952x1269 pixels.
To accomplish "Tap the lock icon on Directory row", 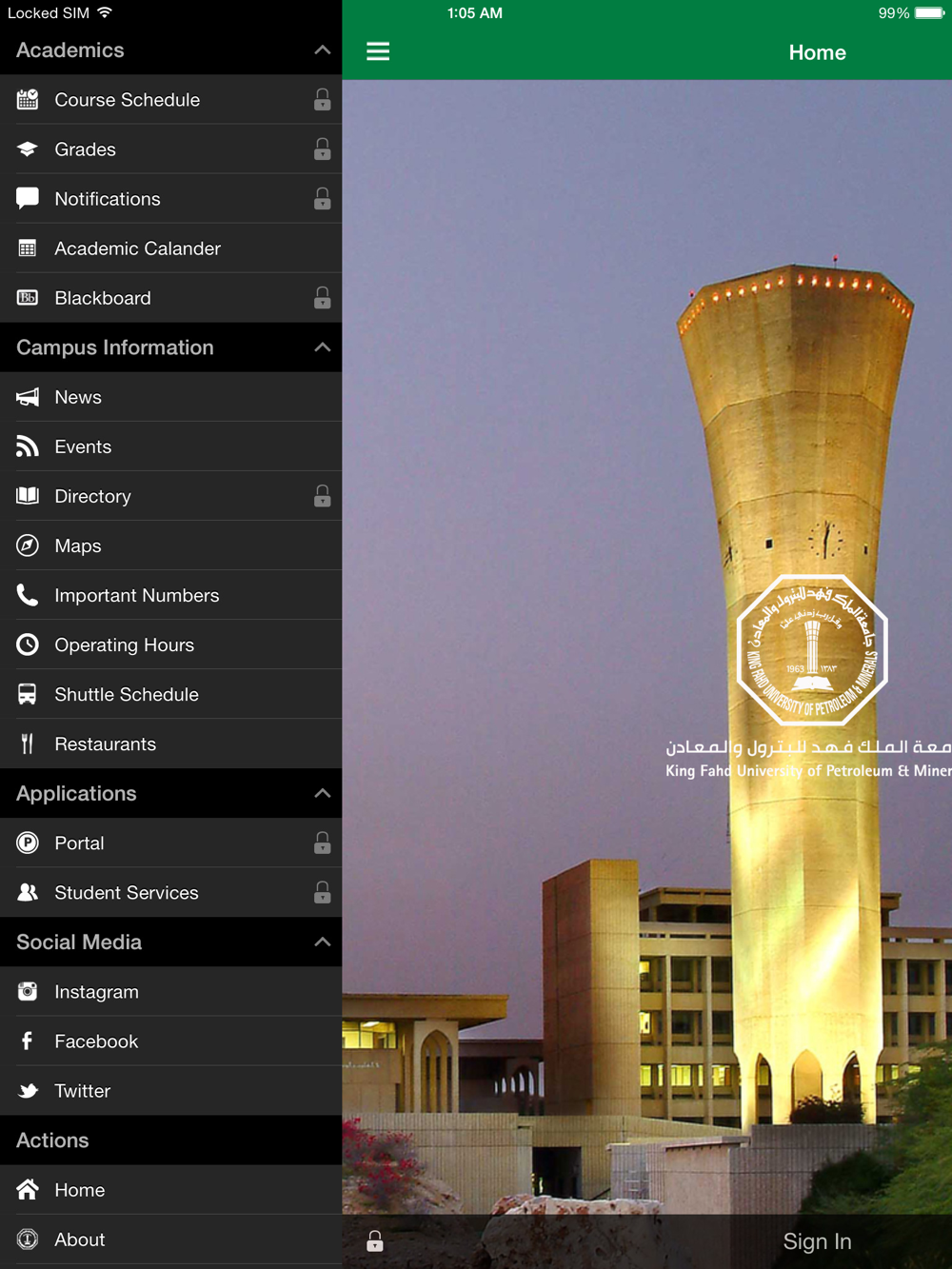I will pyautogui.click(x=323, y=496).
